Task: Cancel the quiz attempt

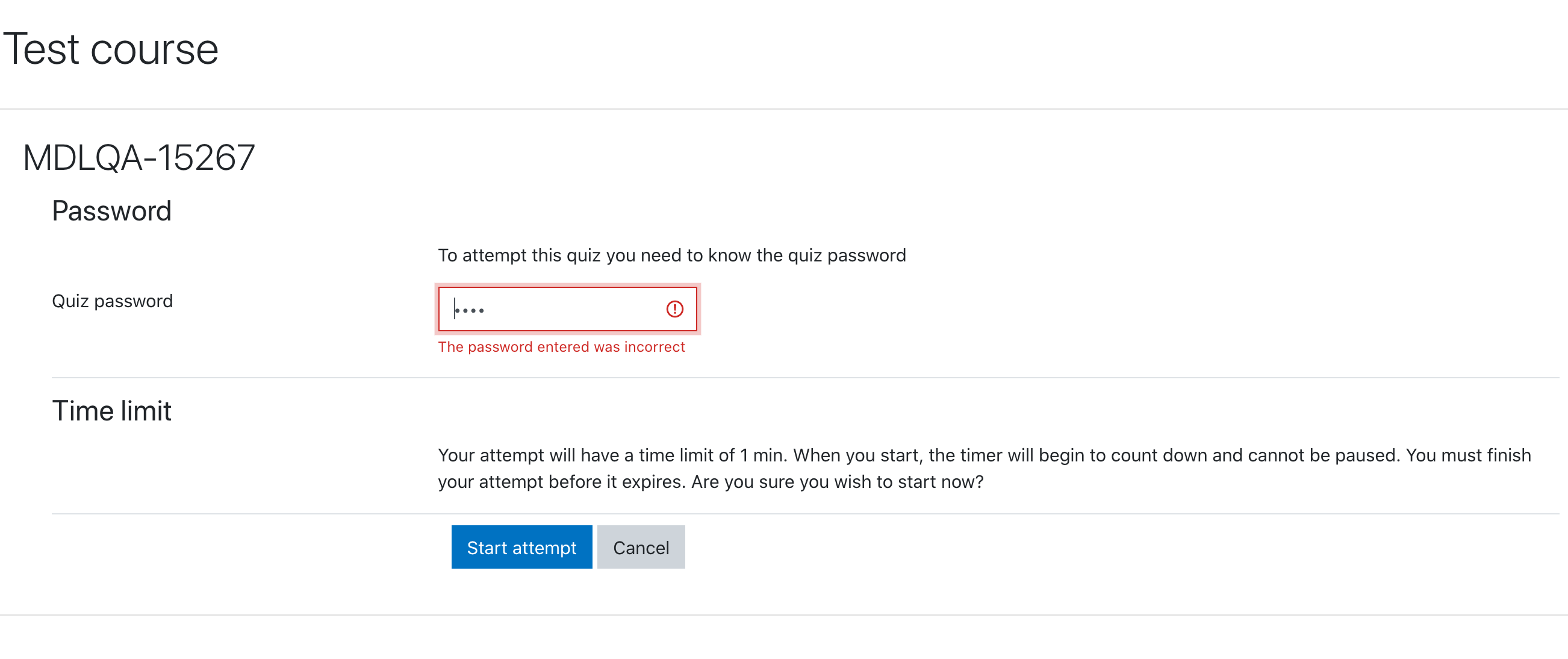Action: pyautogui.click(x=641, y=547)
